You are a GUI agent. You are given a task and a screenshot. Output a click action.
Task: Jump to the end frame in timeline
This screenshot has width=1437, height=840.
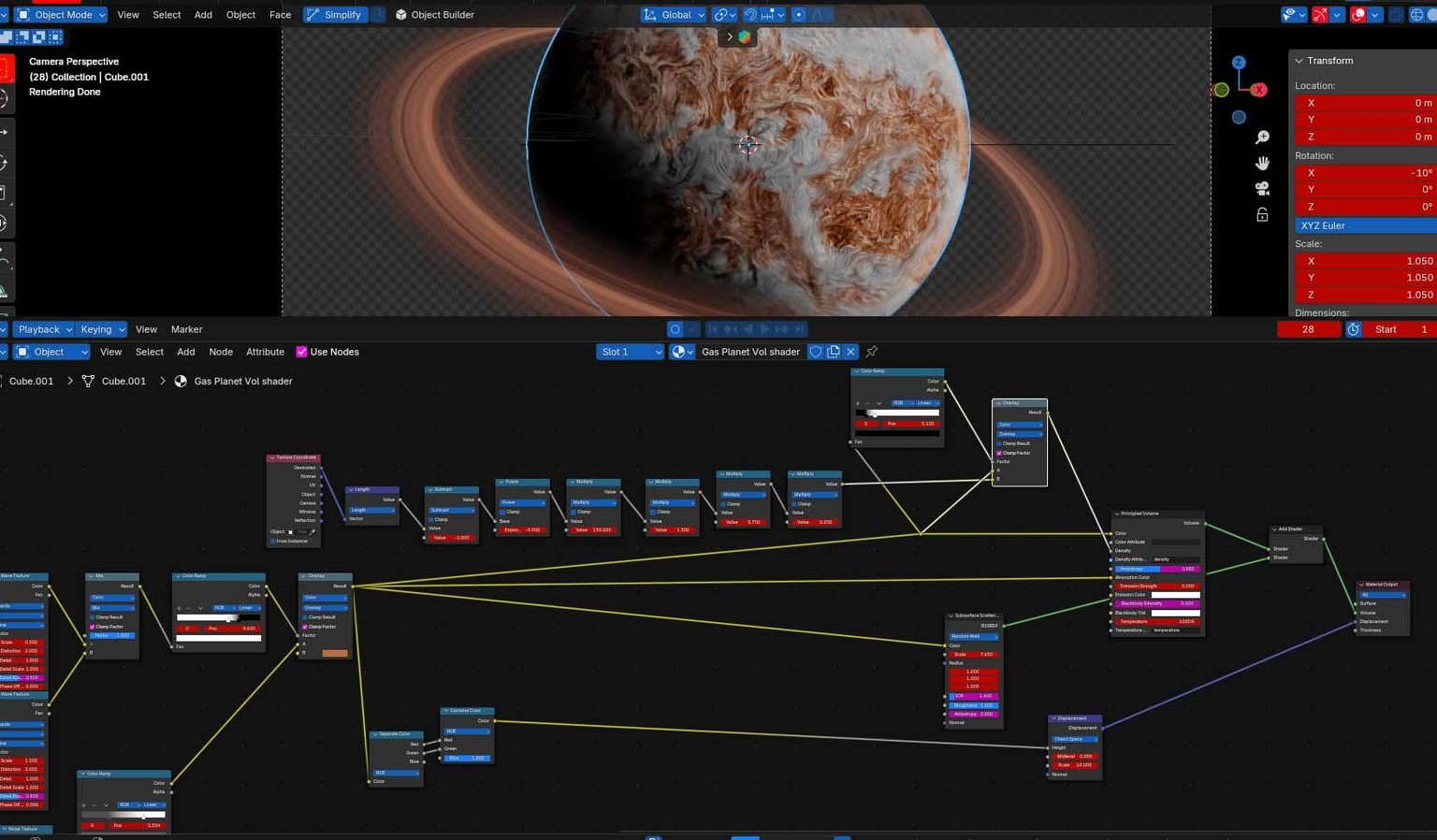tap(799, 329)
